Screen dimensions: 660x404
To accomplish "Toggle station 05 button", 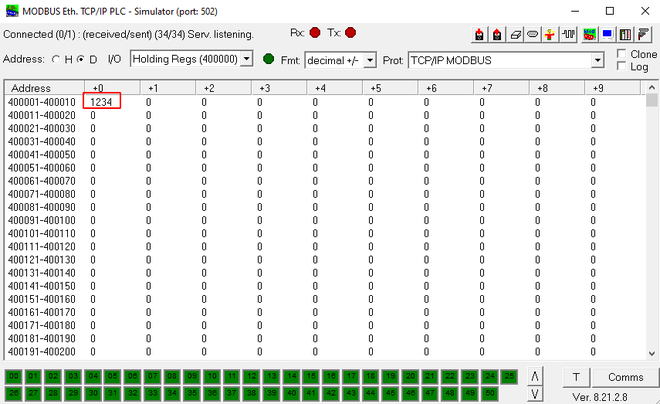I will pos(112,376).
